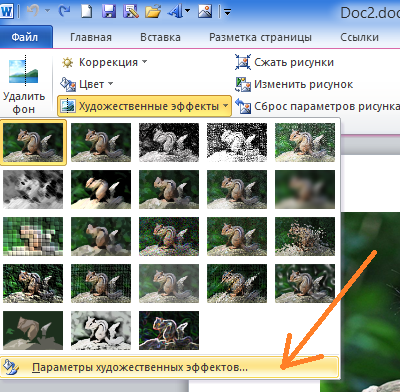This screenshot has height=392, width=400.
Task: Apply the Blur effect thumbnail
Action: (x=305, y=189)
